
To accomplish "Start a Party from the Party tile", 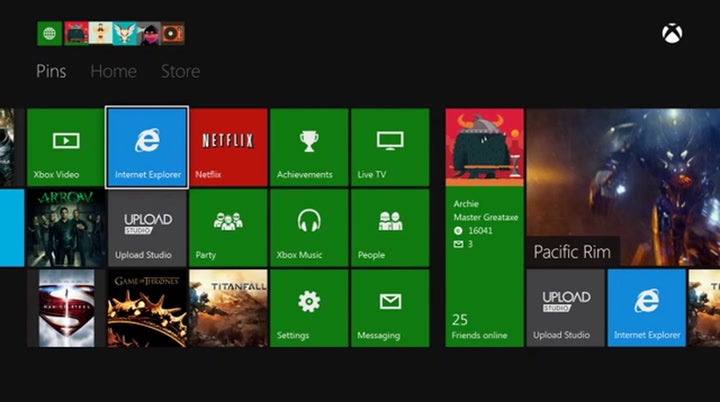I will tap(228, 228).
